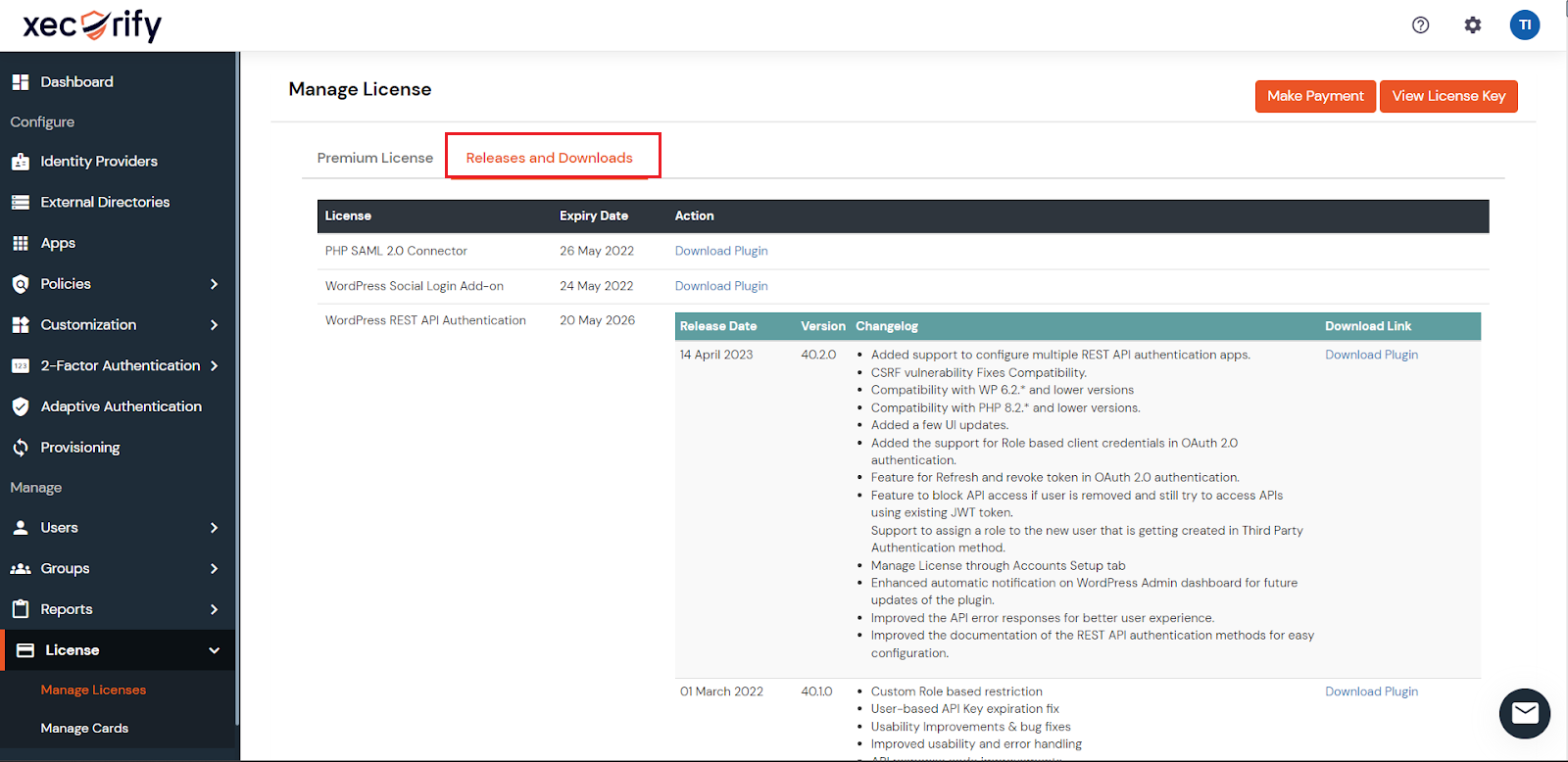Click the Make Payment button
The image size is (1568, 762).
tap(1315, 96)
